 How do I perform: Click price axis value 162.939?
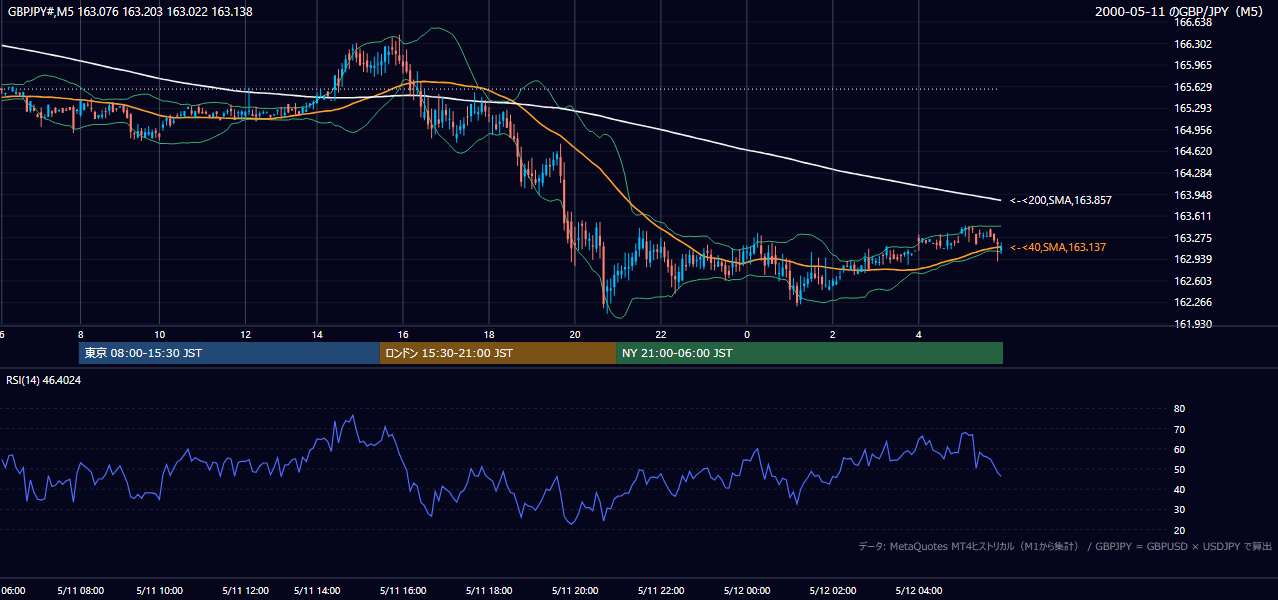click(1192, 259)
